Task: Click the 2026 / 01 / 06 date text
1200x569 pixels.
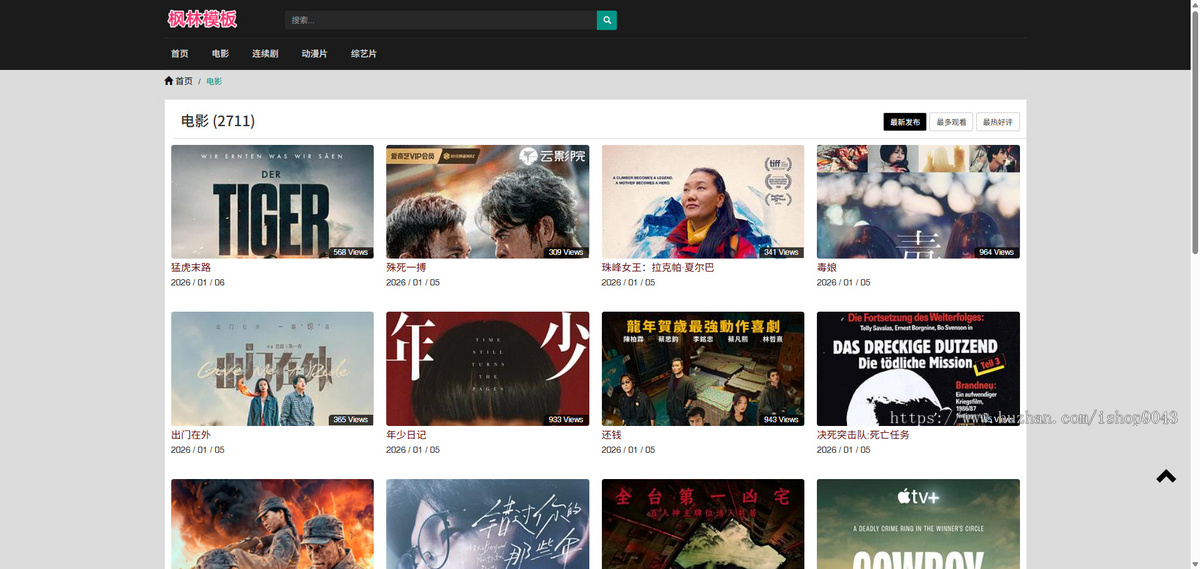Action: pyautogui.click(x=198, y=283)
